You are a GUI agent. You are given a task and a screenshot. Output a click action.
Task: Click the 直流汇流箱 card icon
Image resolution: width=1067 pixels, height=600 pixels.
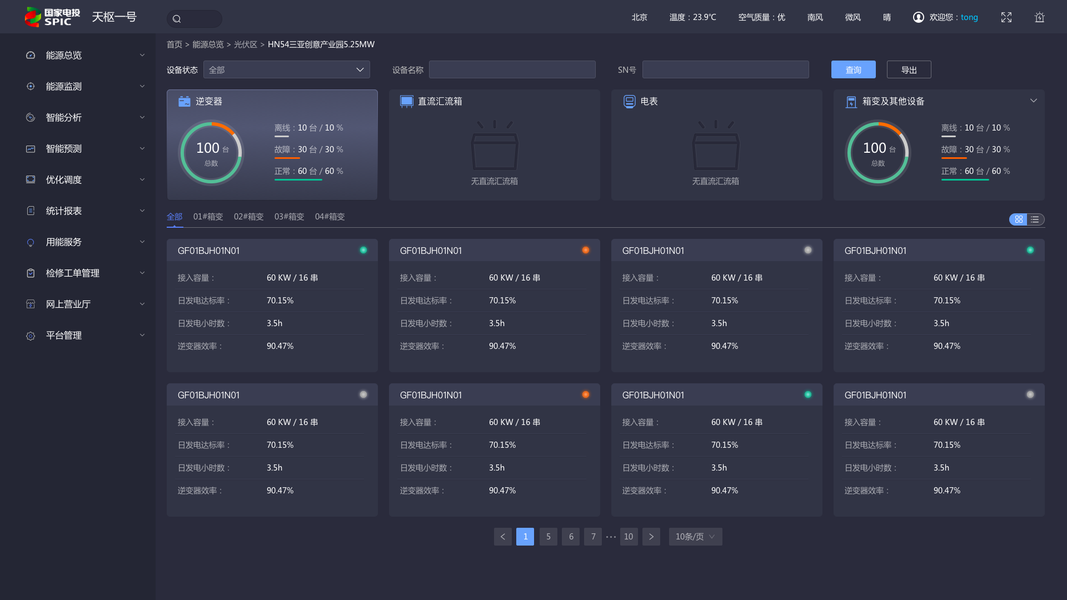(x=406, y=101)
